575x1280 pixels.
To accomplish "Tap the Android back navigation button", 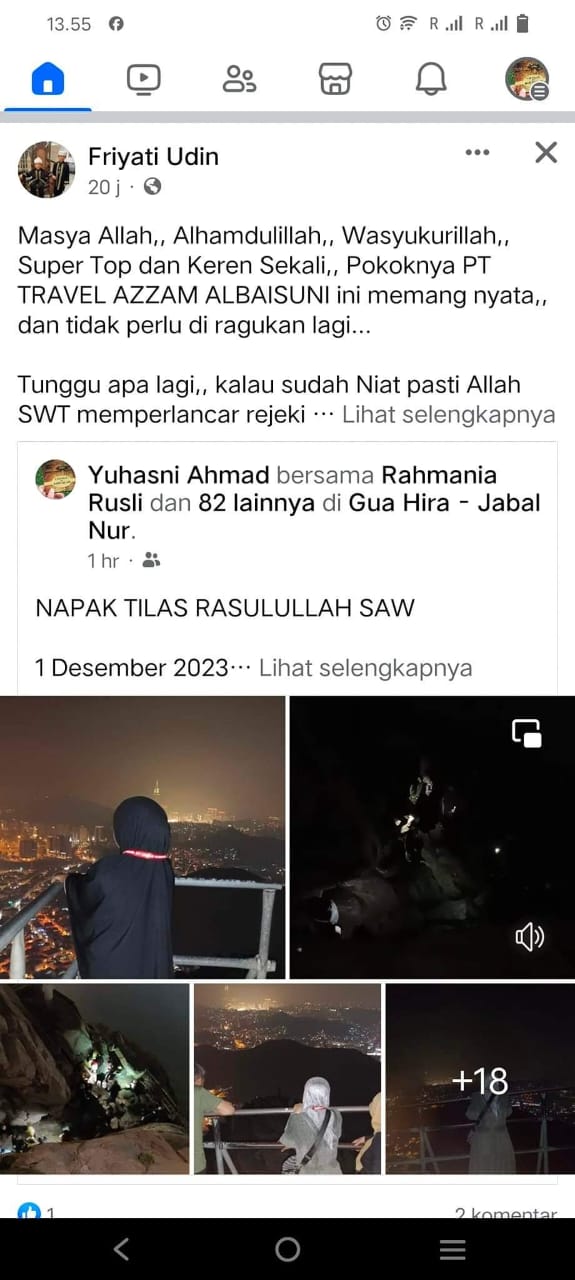I will point(121,1249).
